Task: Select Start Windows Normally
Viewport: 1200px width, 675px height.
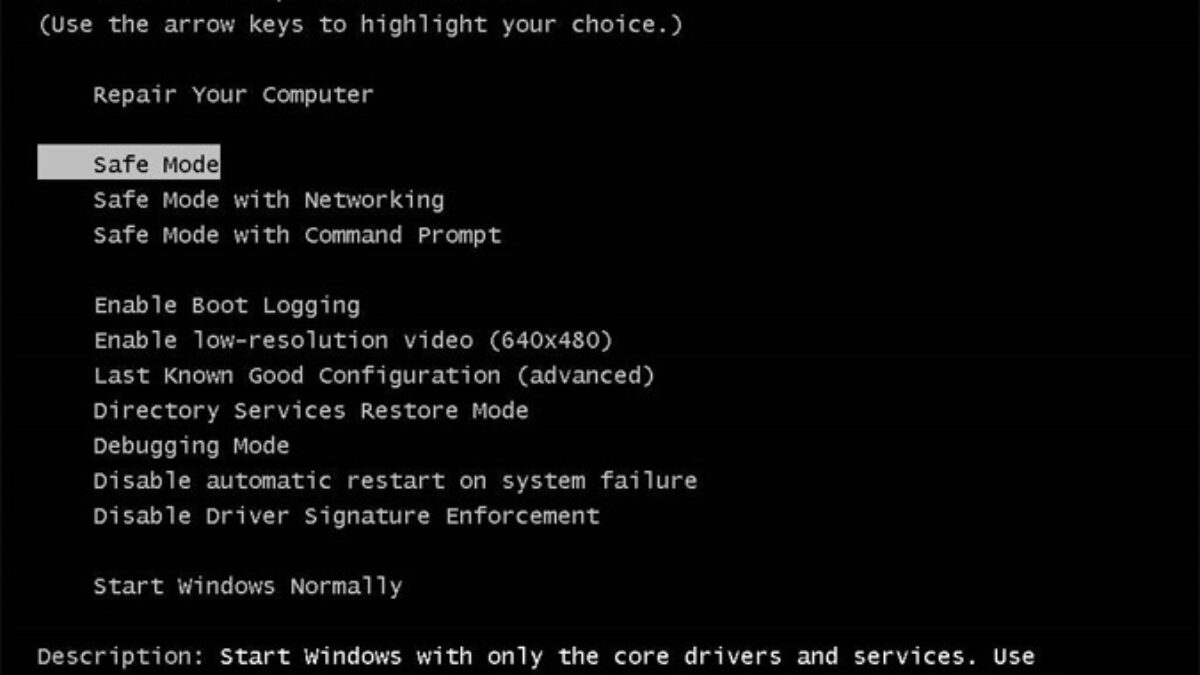Action: [247, 586]
